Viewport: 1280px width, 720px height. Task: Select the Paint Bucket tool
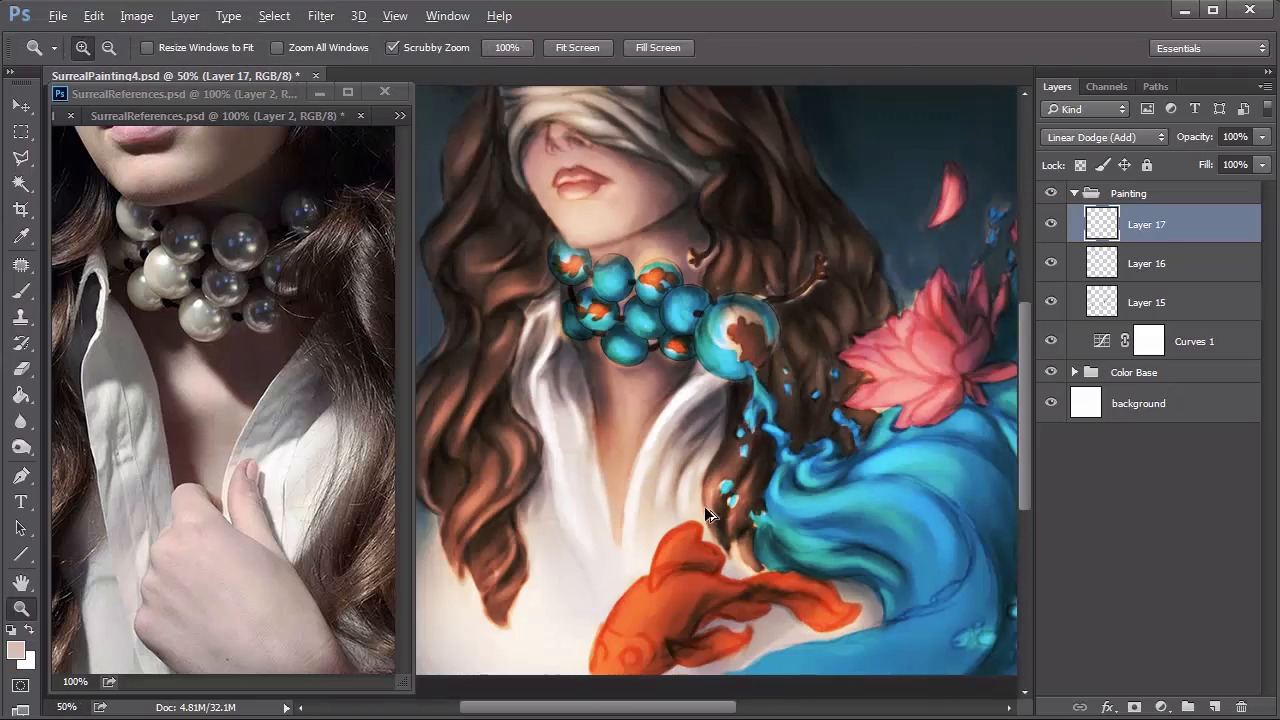pos(21,395)
